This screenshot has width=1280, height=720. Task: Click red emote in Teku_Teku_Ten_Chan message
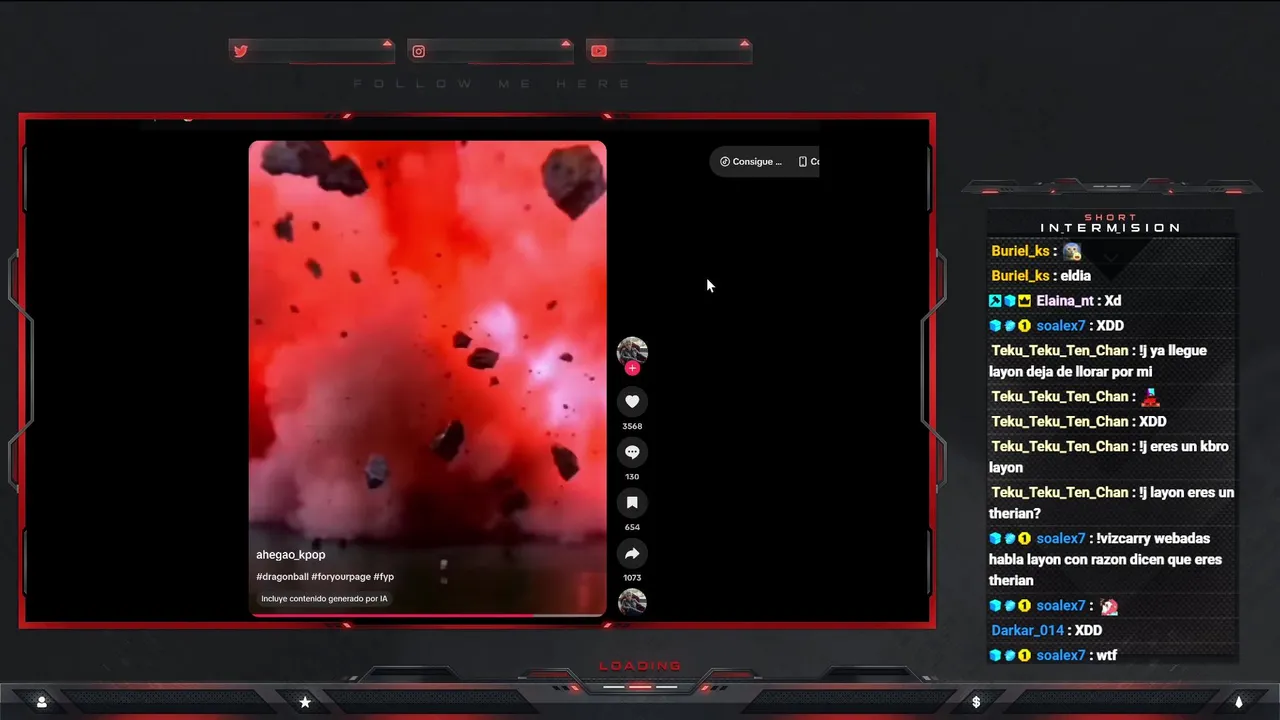point(1151,397)
